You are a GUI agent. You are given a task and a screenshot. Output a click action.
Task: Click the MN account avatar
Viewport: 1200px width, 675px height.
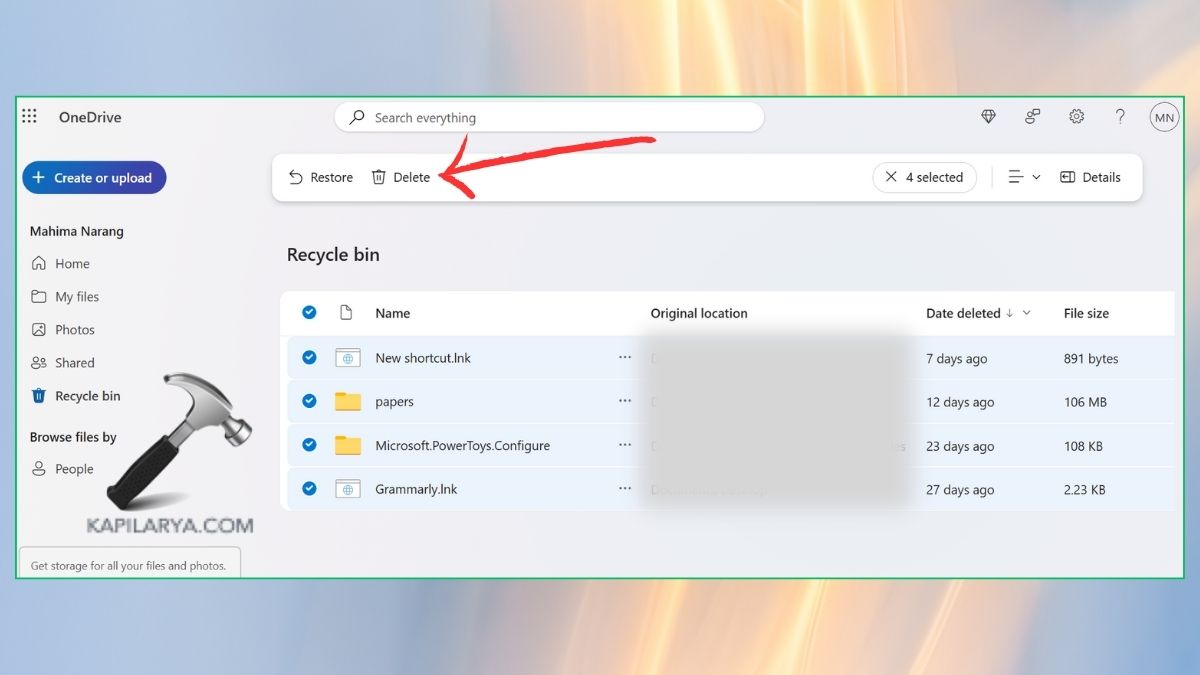tap(1164, 116)
